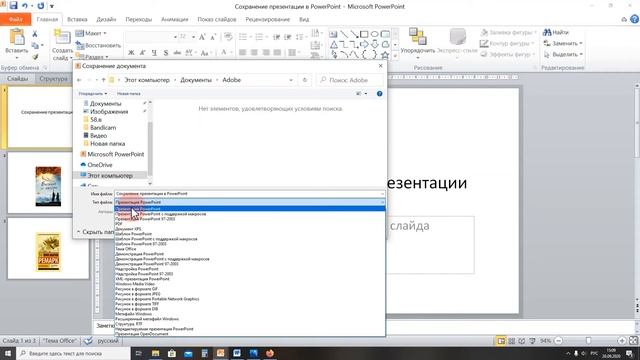Click the Create Slide (Создать слайд) icon
Image resolution: width=640 pixels, height=360 pixels.
coord(62,37)
